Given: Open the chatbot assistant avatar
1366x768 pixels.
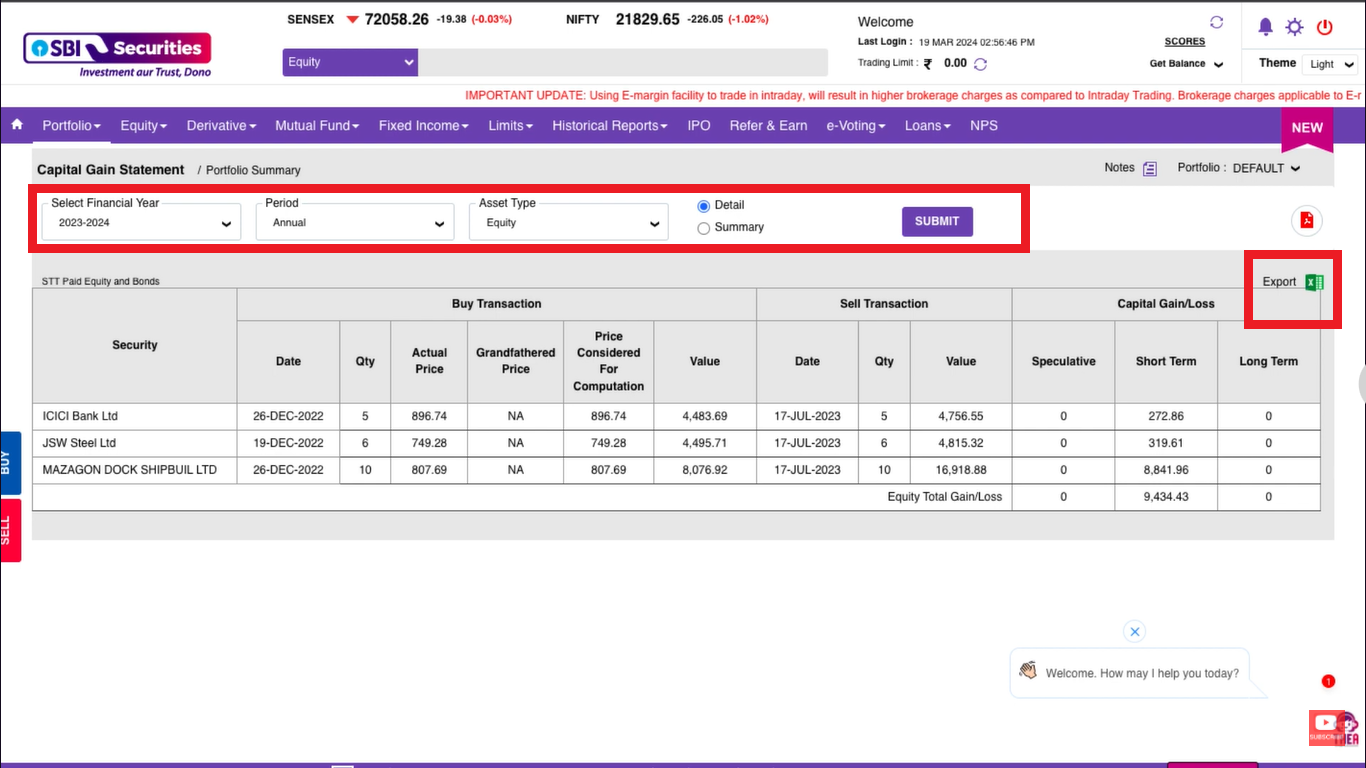Looking at the screenshot, I should 1345,727.
